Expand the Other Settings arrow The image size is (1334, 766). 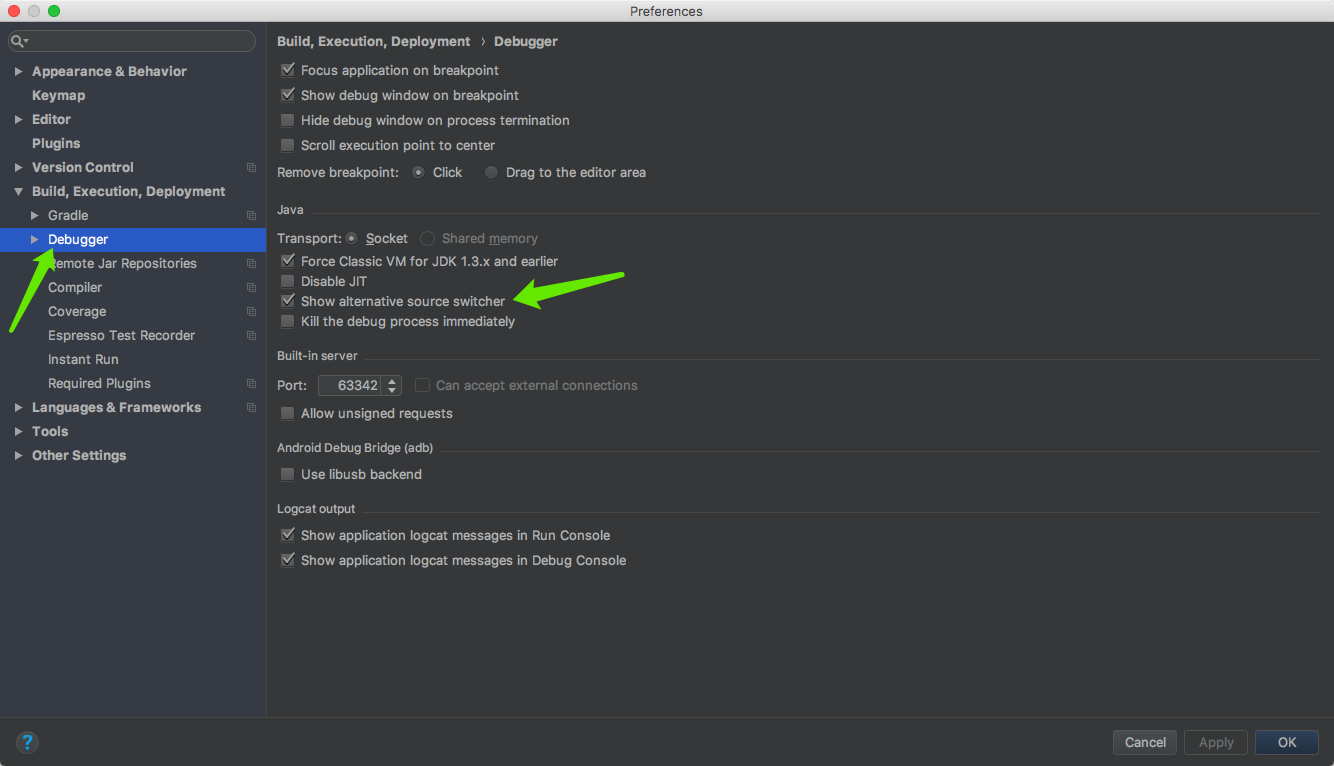point(18,455)
